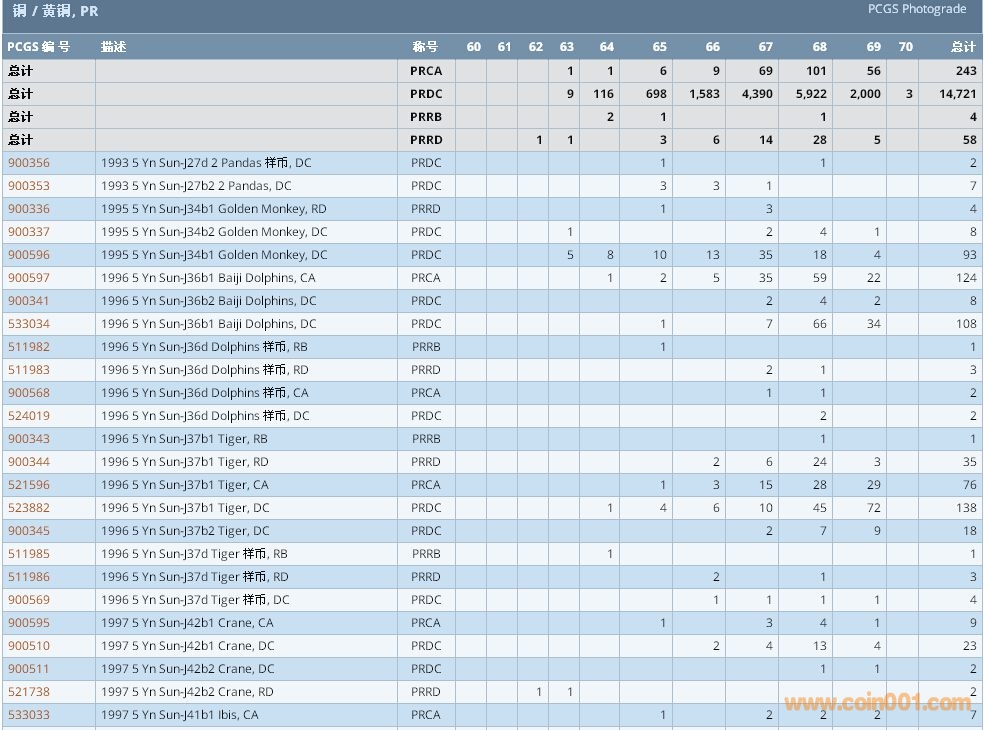The height and width of the screenshot is (730, 984).
Task: Open entry 533033 Ibis CA
Action: tap(29, 715)
